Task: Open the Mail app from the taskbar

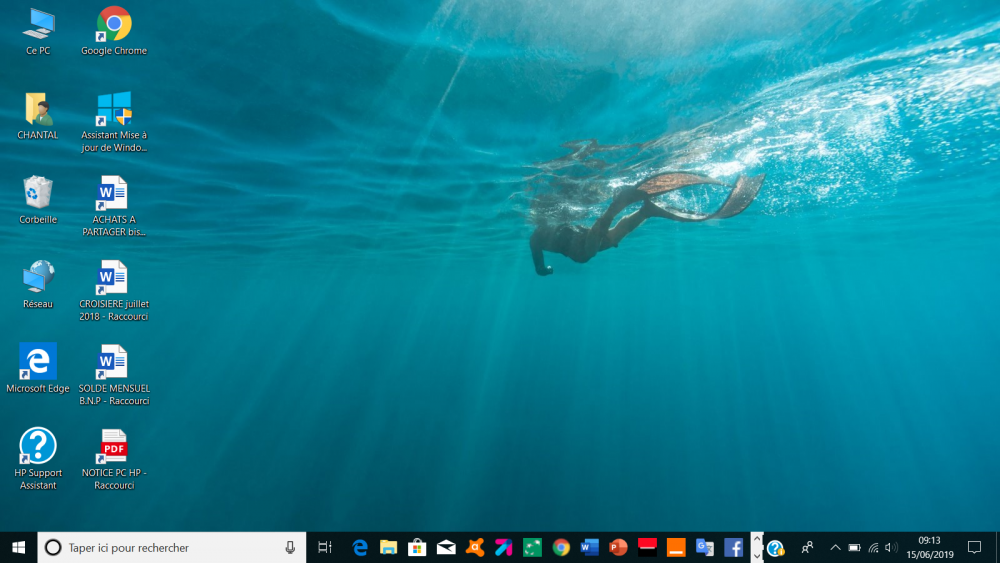Action: 446,547
